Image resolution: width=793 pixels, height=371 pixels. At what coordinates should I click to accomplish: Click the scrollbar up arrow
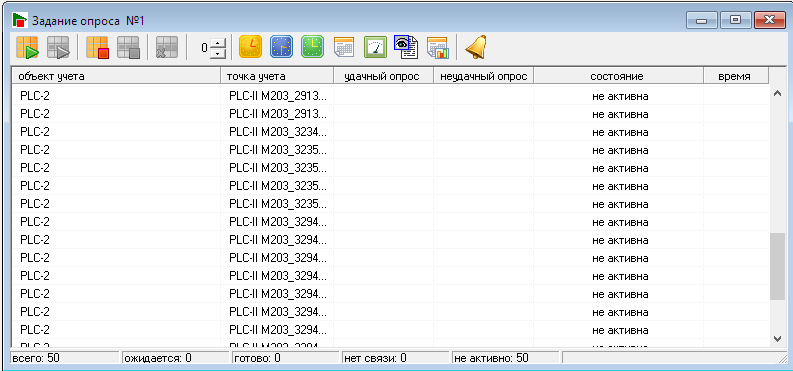pyautogui.click(x=778, y=94)
